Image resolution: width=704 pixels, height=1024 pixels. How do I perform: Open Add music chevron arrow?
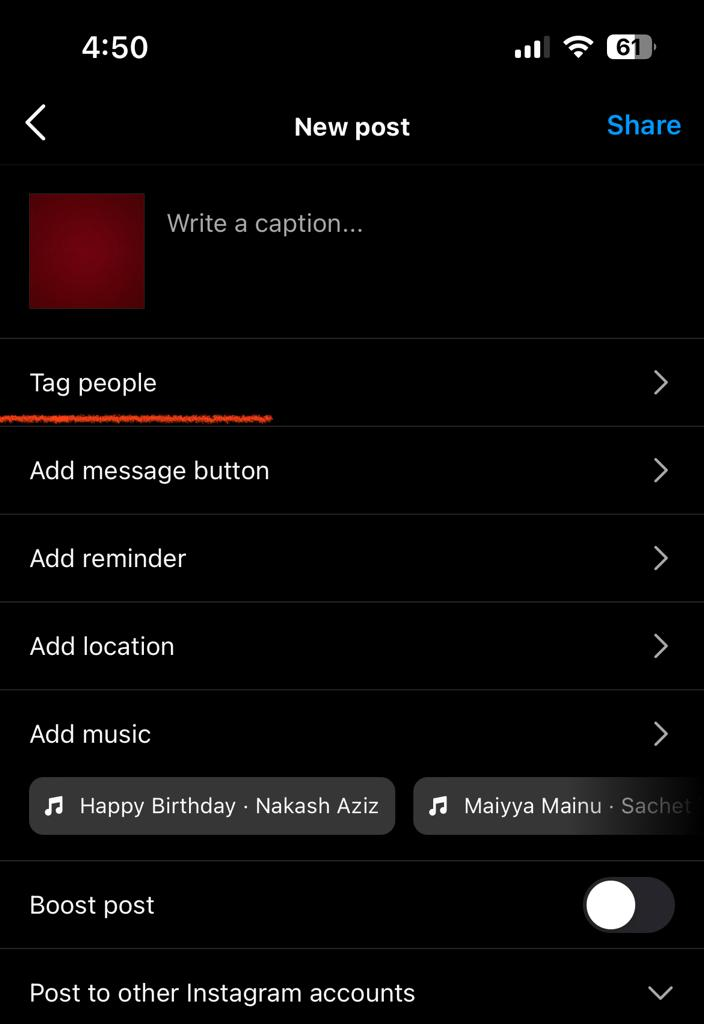(661, 734)
